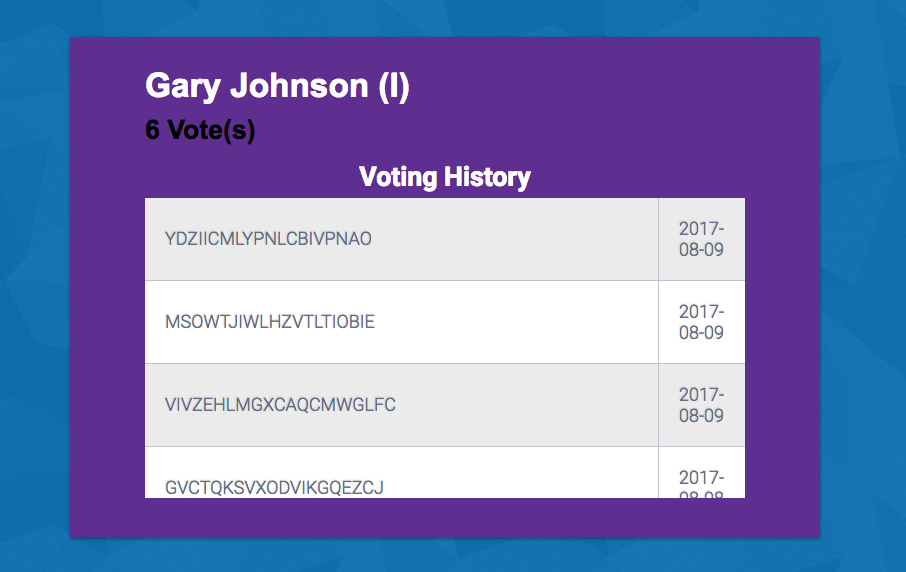Select the YDZIICMLYPNLCBIVPNAO vote row

click(x=445, y=239)
